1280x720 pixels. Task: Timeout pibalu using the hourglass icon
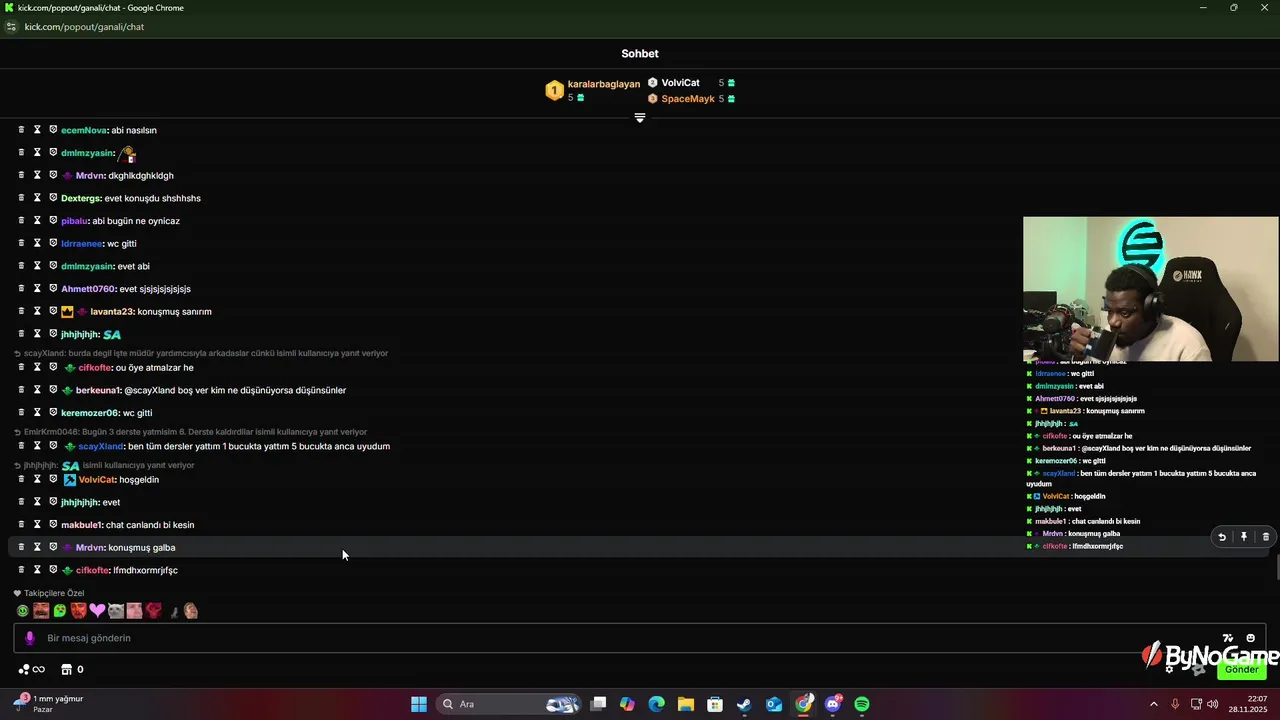click(37, 221)
